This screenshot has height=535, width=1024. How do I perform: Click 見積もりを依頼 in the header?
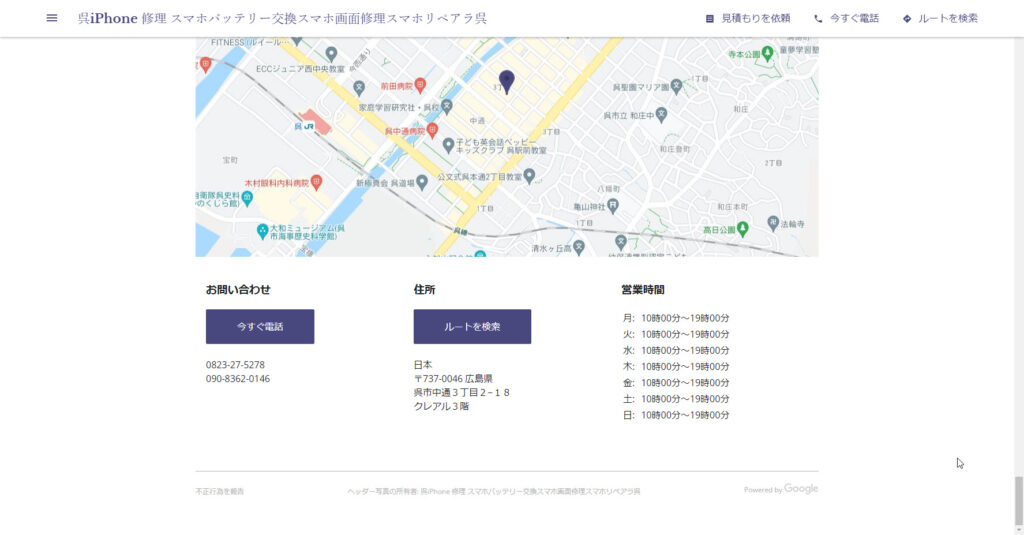tap(748, 18)
